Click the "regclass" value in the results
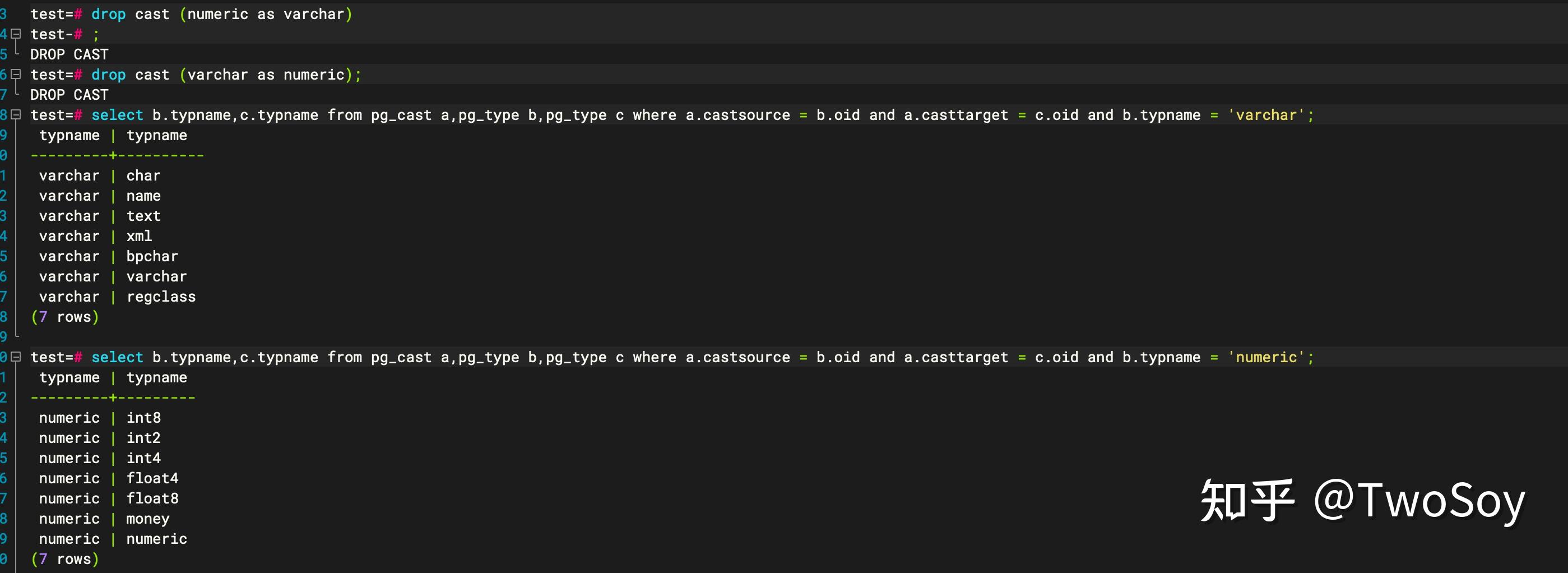Screen dimensions: 1568x573 point(161,297)
